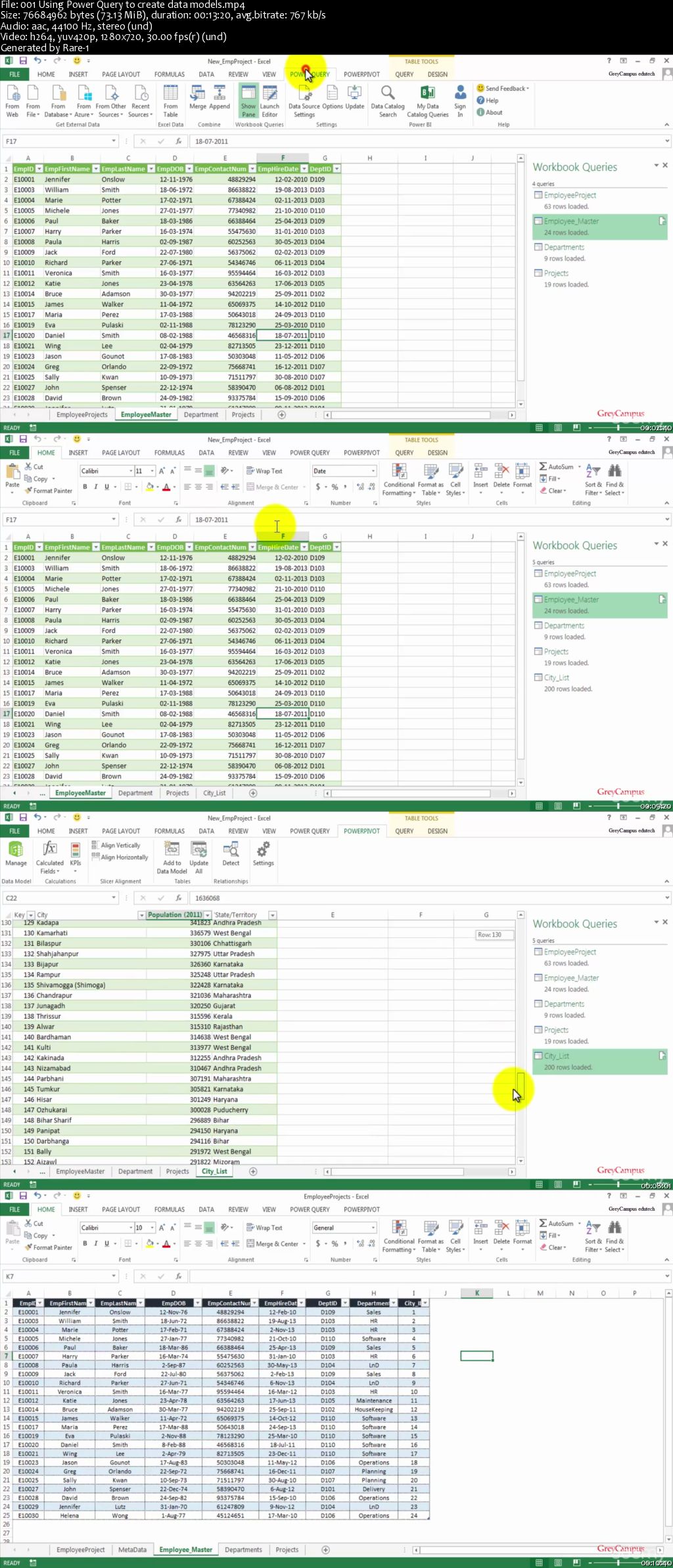Click From Table in Excel Data group

(x=171, y=101)
